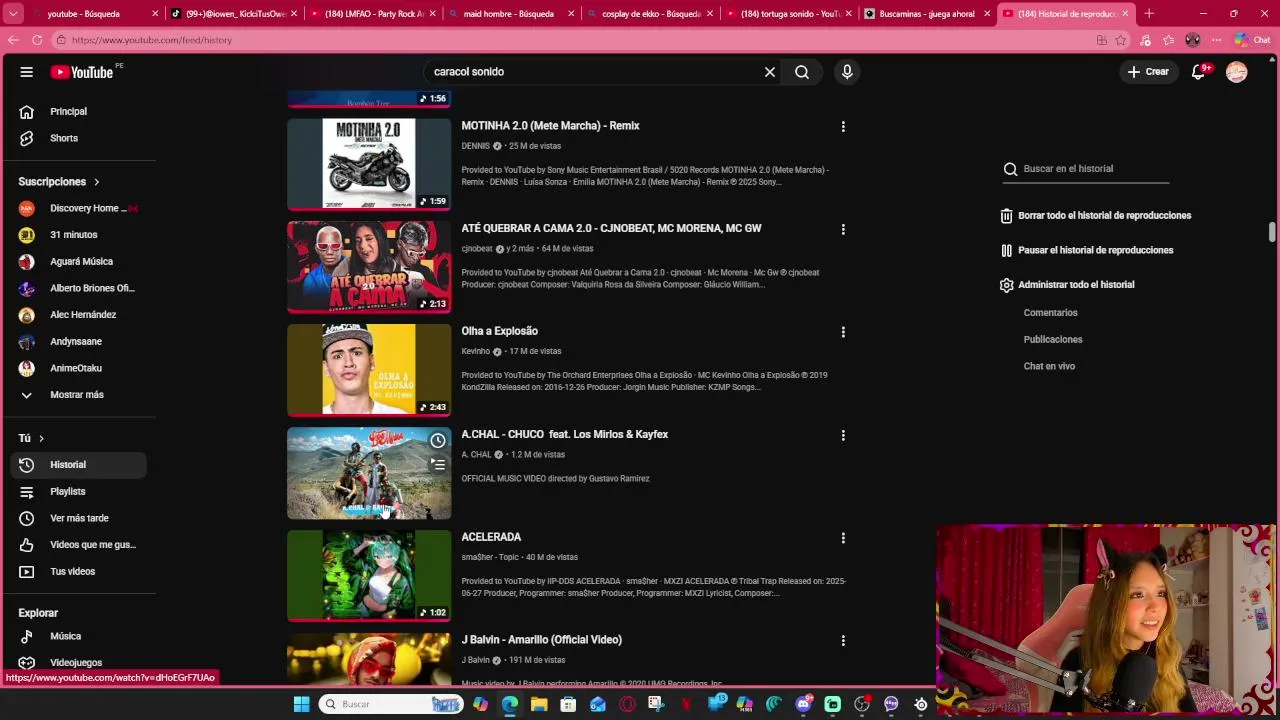Open File Explorer from the taskbar

tap(539, 704)
